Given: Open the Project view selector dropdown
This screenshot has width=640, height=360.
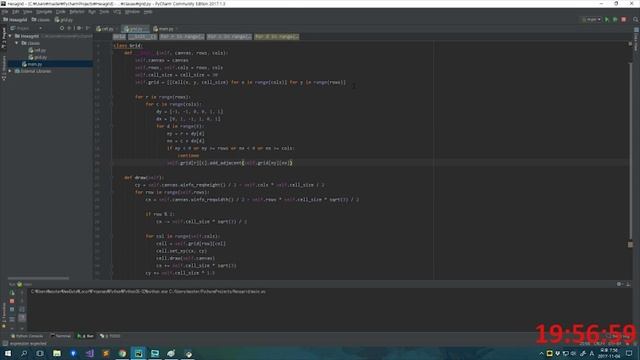Looking at the screenshot, I should pos(27,29).
